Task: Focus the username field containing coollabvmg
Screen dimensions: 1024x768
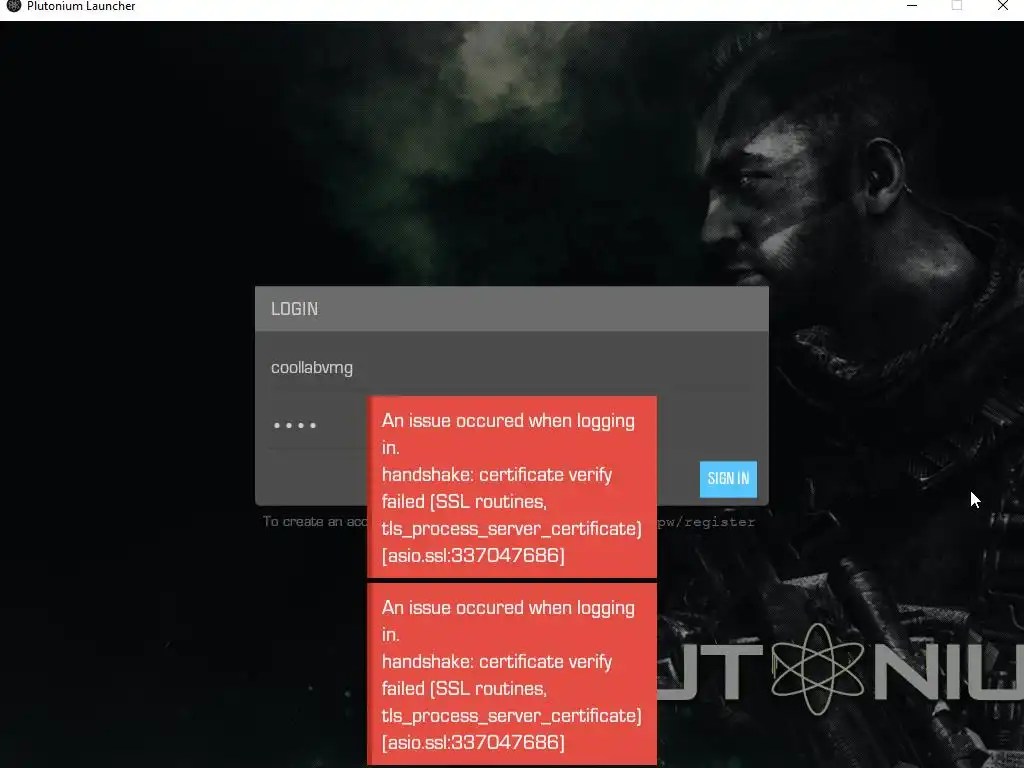Action: [x=511, y=368]
